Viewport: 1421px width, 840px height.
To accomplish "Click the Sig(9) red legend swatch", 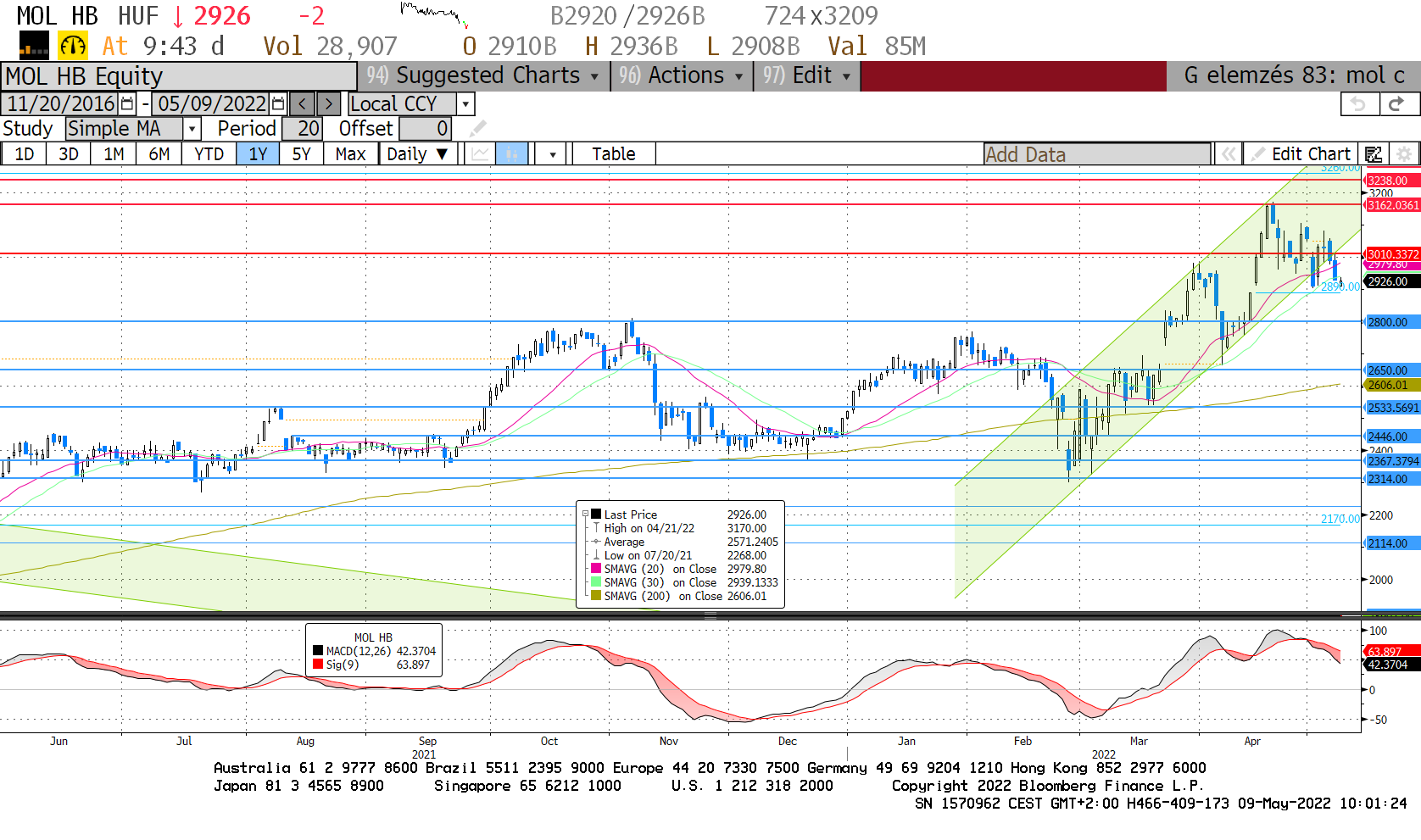I will click(x=318, y=665).
